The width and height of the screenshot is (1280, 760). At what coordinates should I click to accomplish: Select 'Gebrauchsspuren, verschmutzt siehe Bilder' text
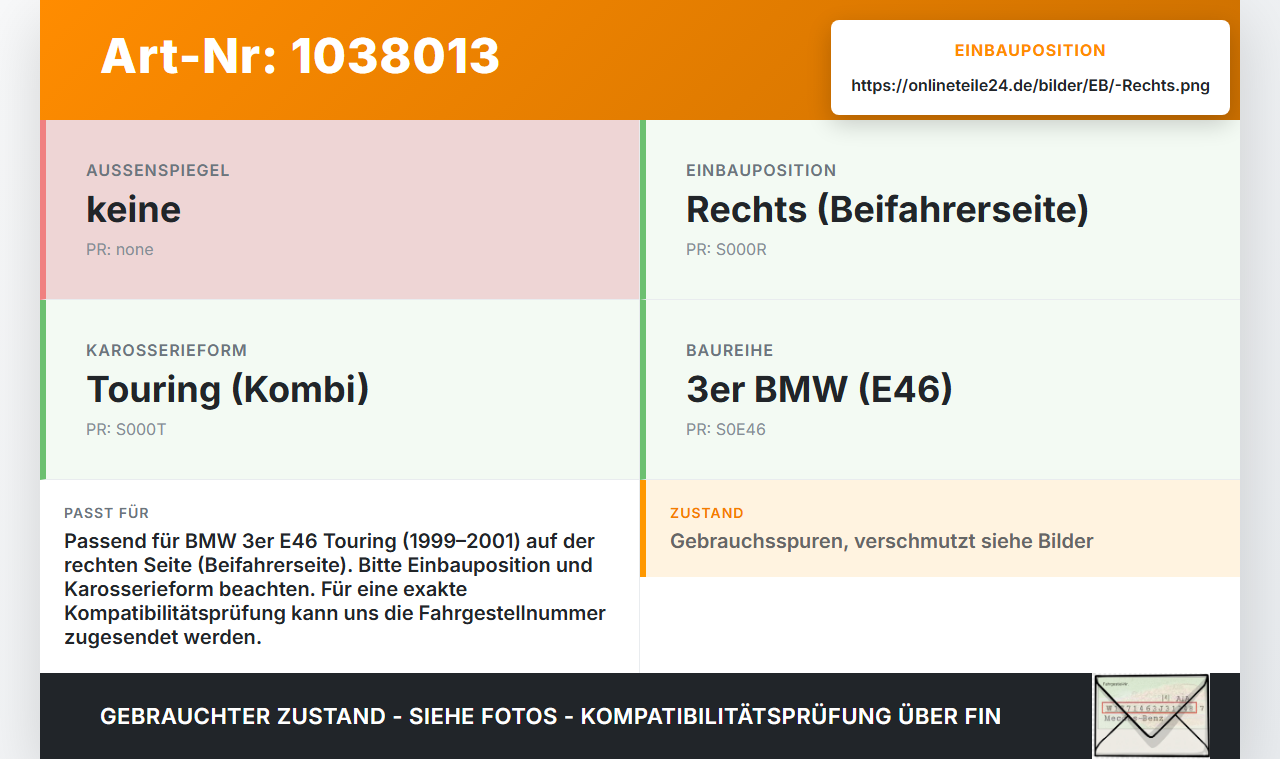pyautogui.click(x=882, y=541)
